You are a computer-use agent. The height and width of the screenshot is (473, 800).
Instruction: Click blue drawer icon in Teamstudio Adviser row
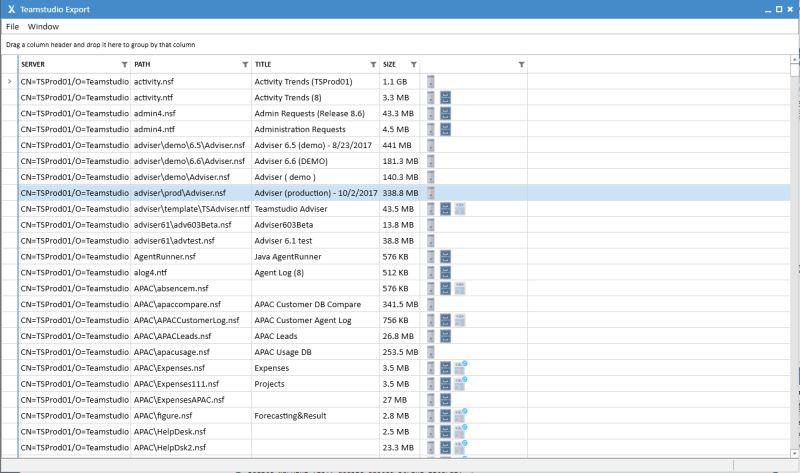point(445,209)
